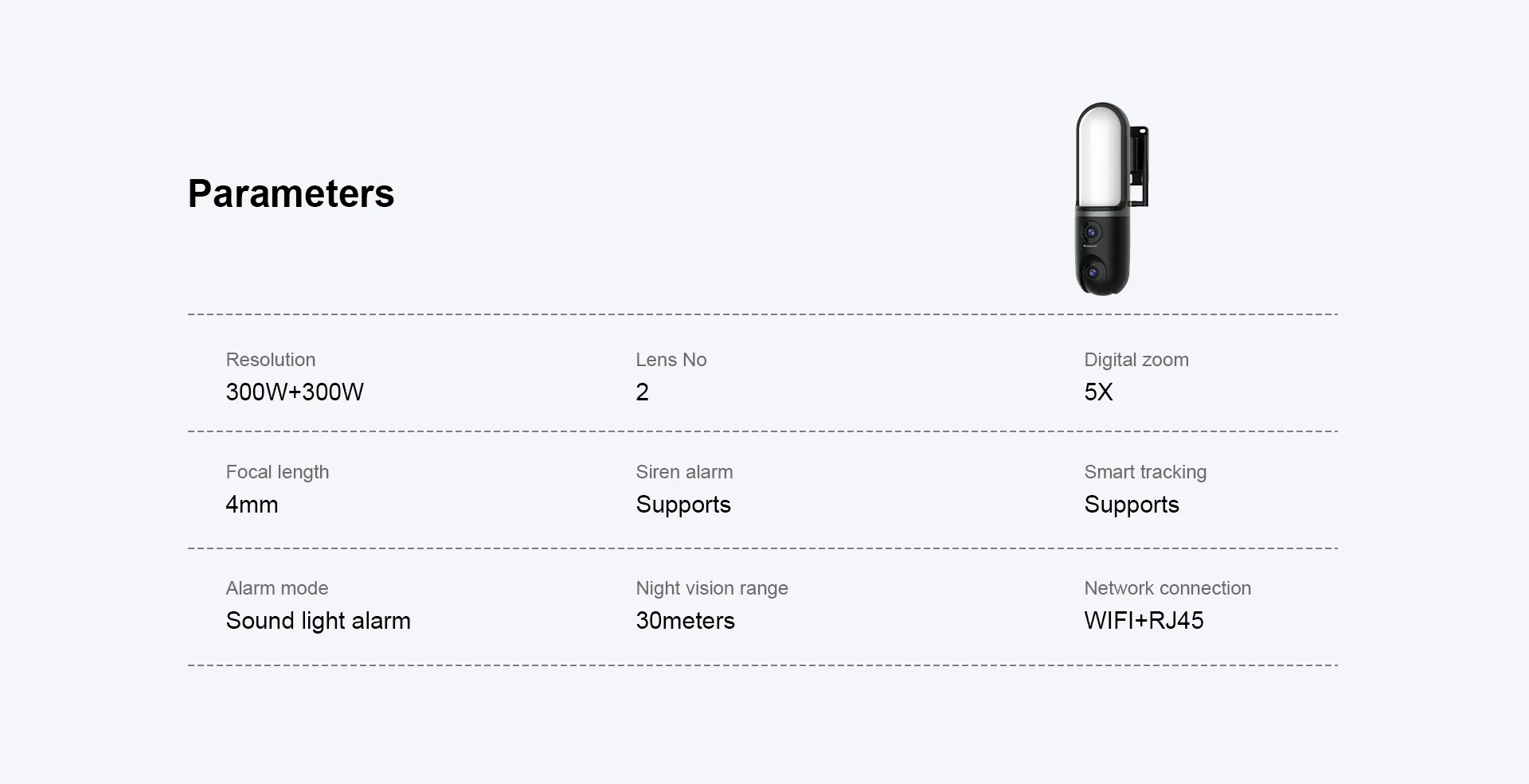Click the camera's upper lens
This screenshot has height=784, width=1529.
click(1092, 232)
